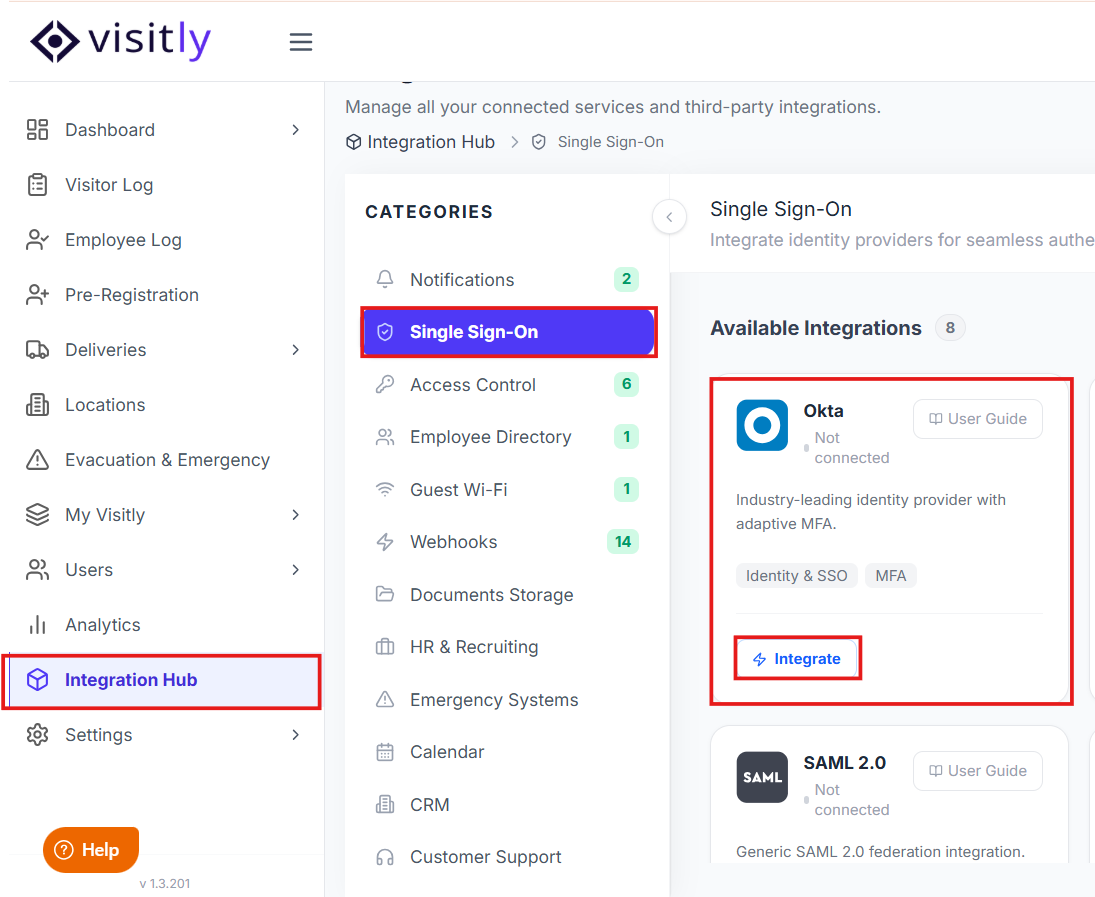This screenshot has width=1095, height=897.
Task: Click the MFA tag on Okta
Action: (x=890, y=576)
